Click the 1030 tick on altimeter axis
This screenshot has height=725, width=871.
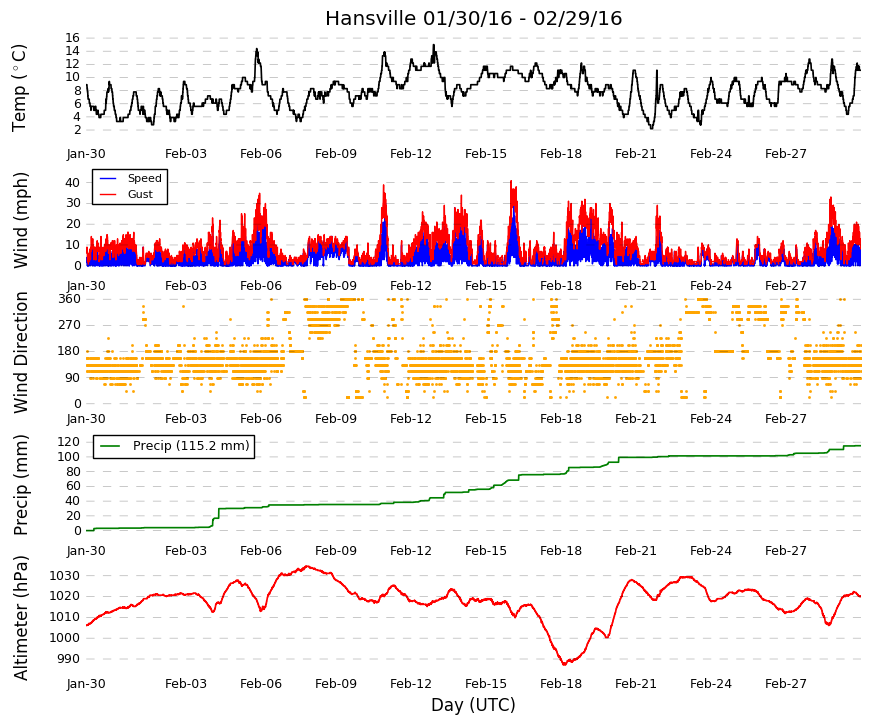tap(64, 576)
